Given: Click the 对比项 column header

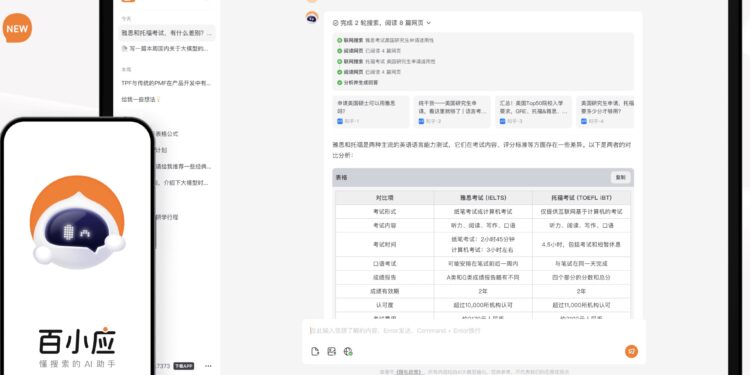Looking at the screenshot, I should (x=385, y=198).
